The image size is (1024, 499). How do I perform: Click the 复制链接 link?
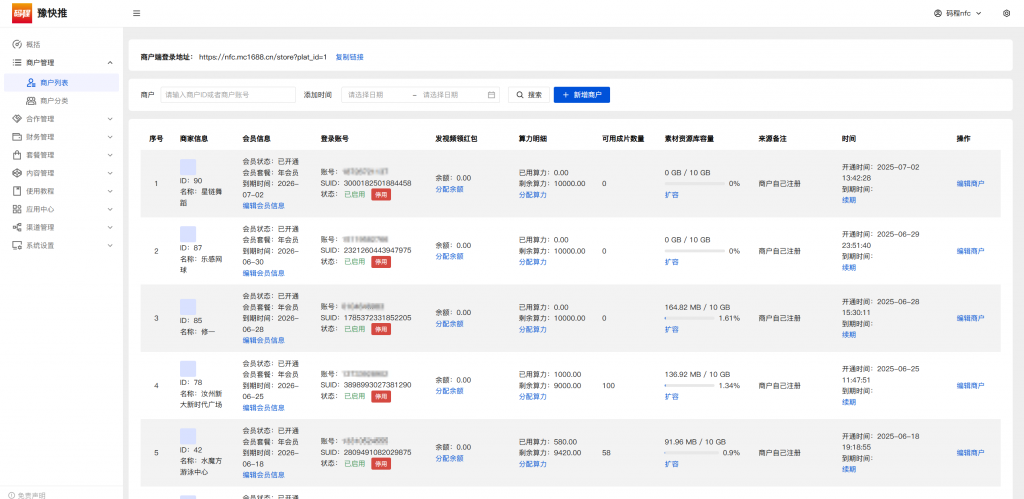pos(349,57)
